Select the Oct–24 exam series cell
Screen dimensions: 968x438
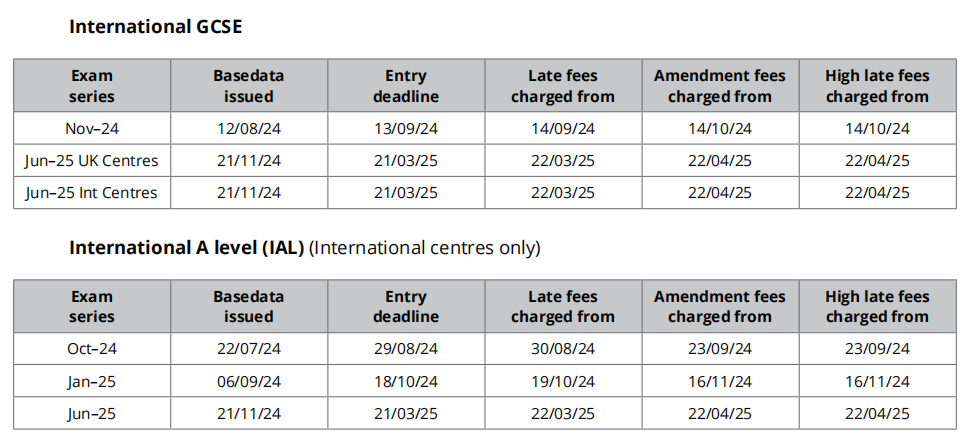click(92, 349)
